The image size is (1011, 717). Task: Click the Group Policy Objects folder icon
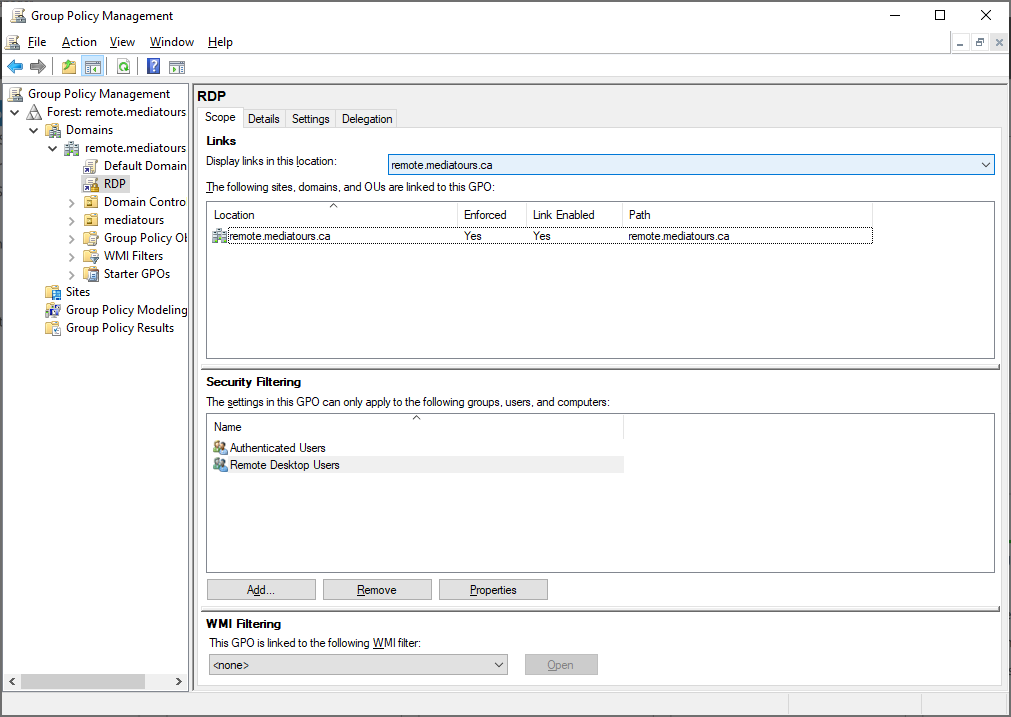91,238
